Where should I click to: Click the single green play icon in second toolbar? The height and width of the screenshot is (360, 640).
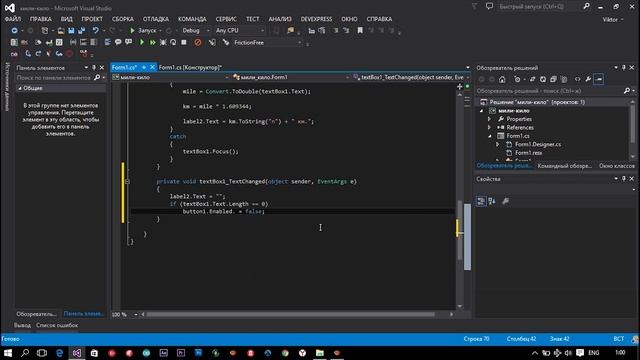[x=142, y=42]
